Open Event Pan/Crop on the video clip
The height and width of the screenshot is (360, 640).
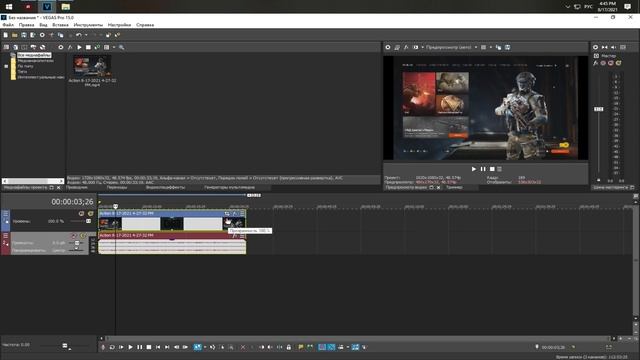[227, 213]
